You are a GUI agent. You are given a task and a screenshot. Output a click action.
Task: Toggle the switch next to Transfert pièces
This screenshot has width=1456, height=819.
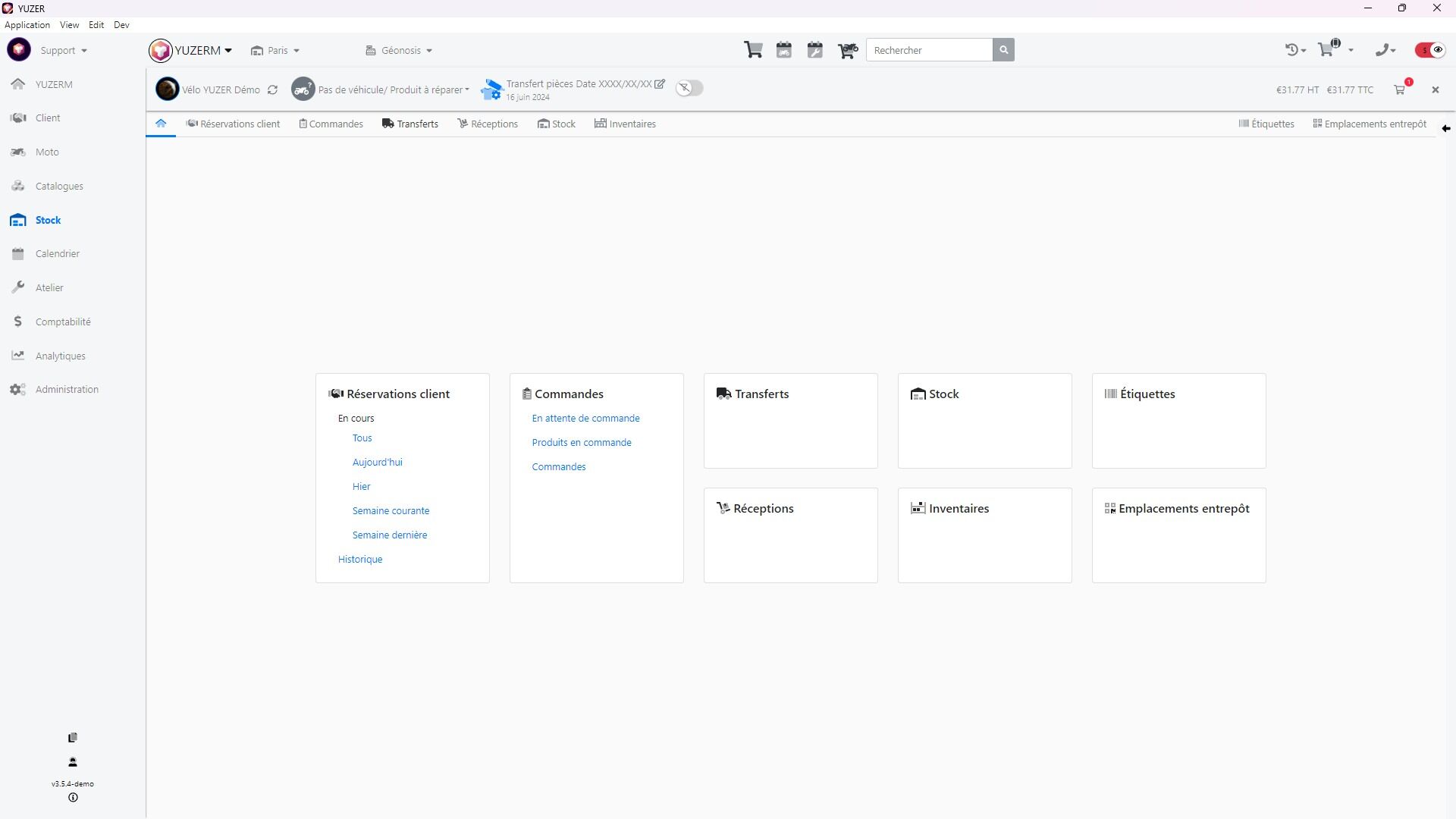pos(689,88)
